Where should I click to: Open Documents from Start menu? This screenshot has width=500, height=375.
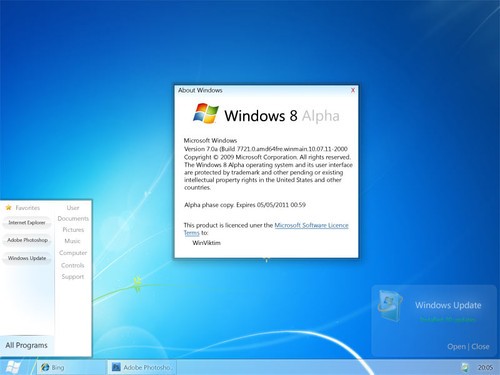point(73,219)
